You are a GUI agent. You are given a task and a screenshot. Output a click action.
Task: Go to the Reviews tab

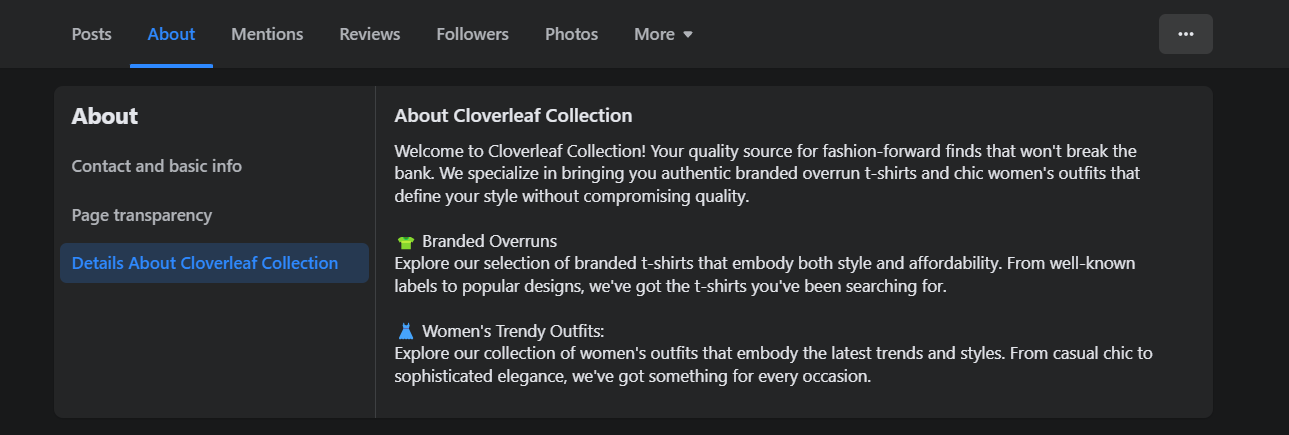(370, 34)
